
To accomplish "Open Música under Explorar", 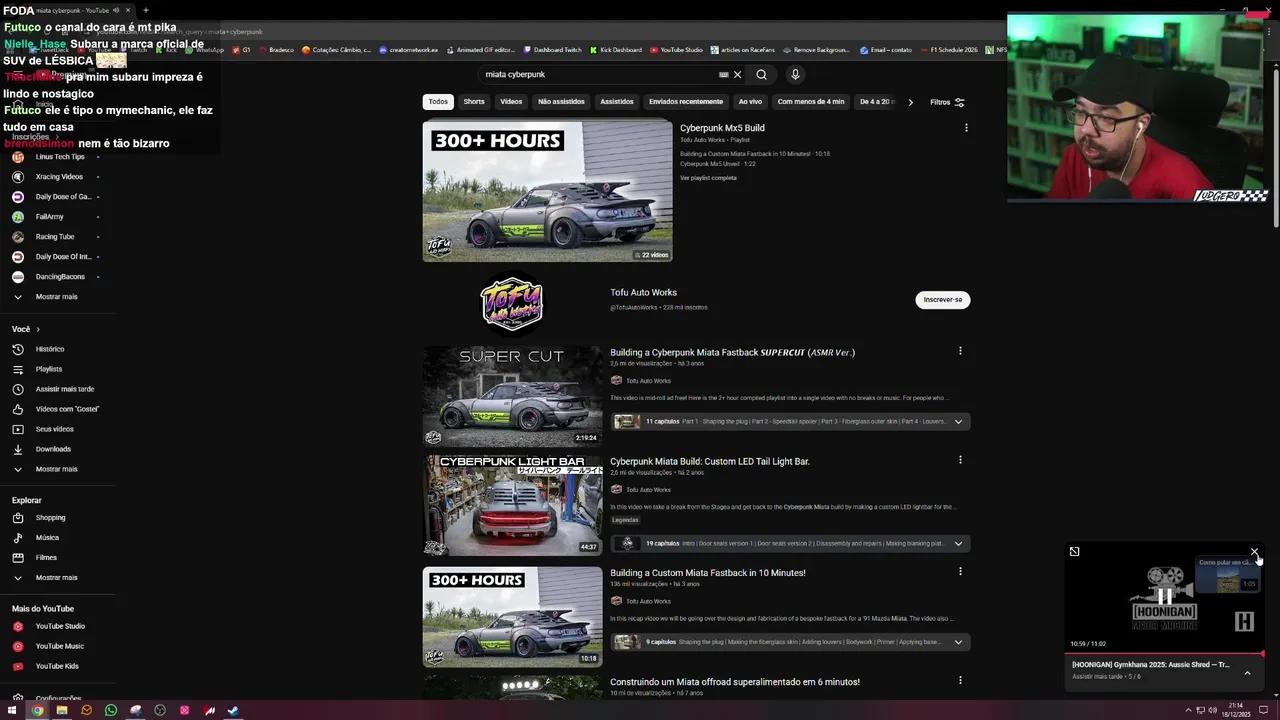I will pyautogui.click(x=47, y=538).
